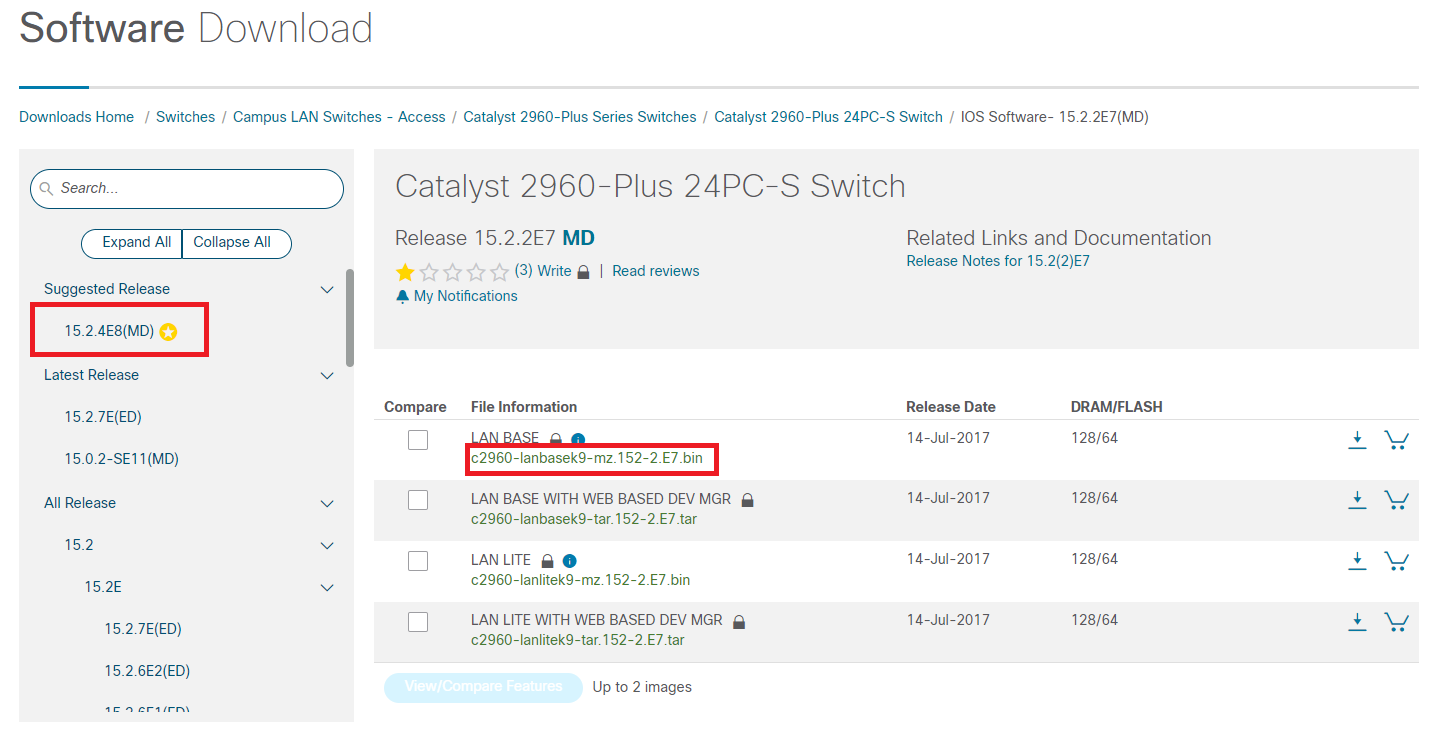Image resolution: width=1446 pixels, height=755 pixels.
Task: Add LAN LITE image to cart
Action: click(1396, 561)
